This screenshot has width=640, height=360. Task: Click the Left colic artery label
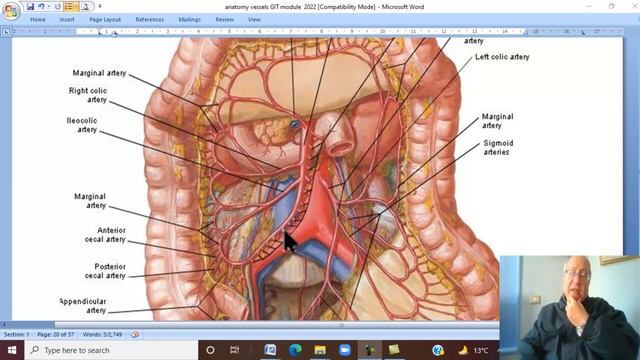(x=502, y=57)
